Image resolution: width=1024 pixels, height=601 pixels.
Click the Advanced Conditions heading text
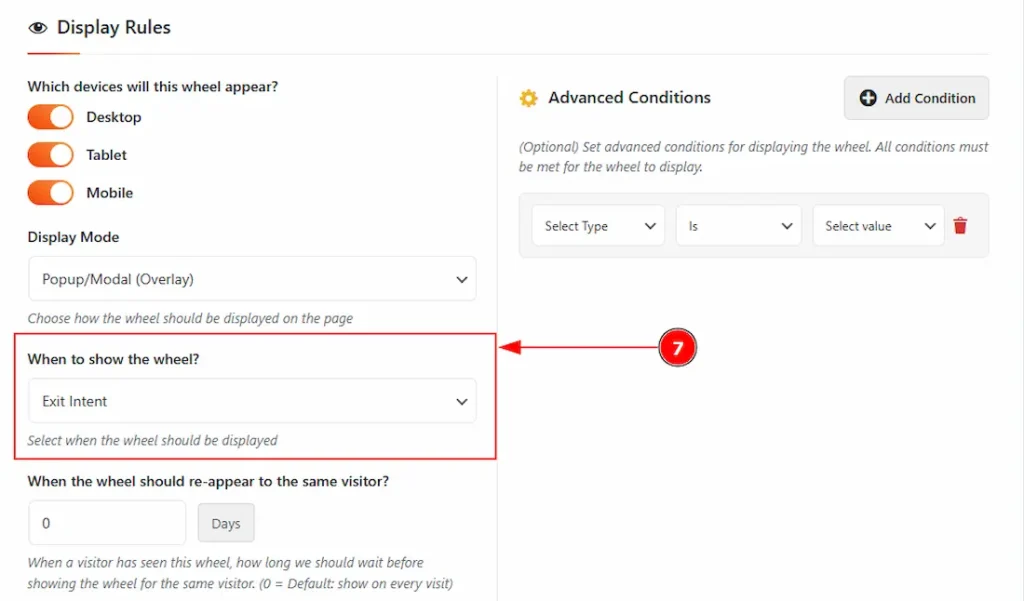(629, 98)
